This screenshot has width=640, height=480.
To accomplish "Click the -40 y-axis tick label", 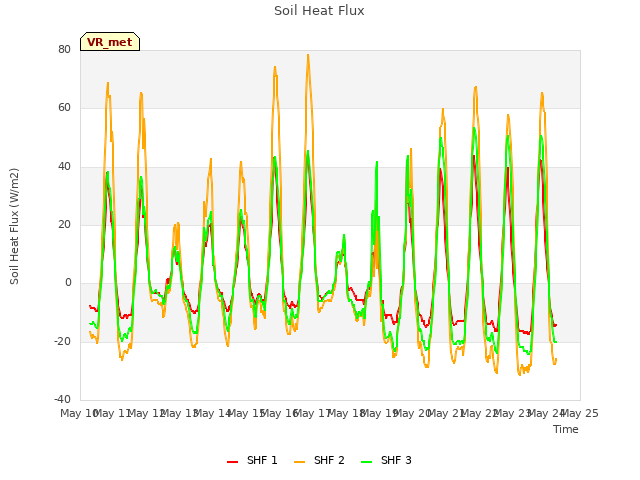I will (62, 399).
